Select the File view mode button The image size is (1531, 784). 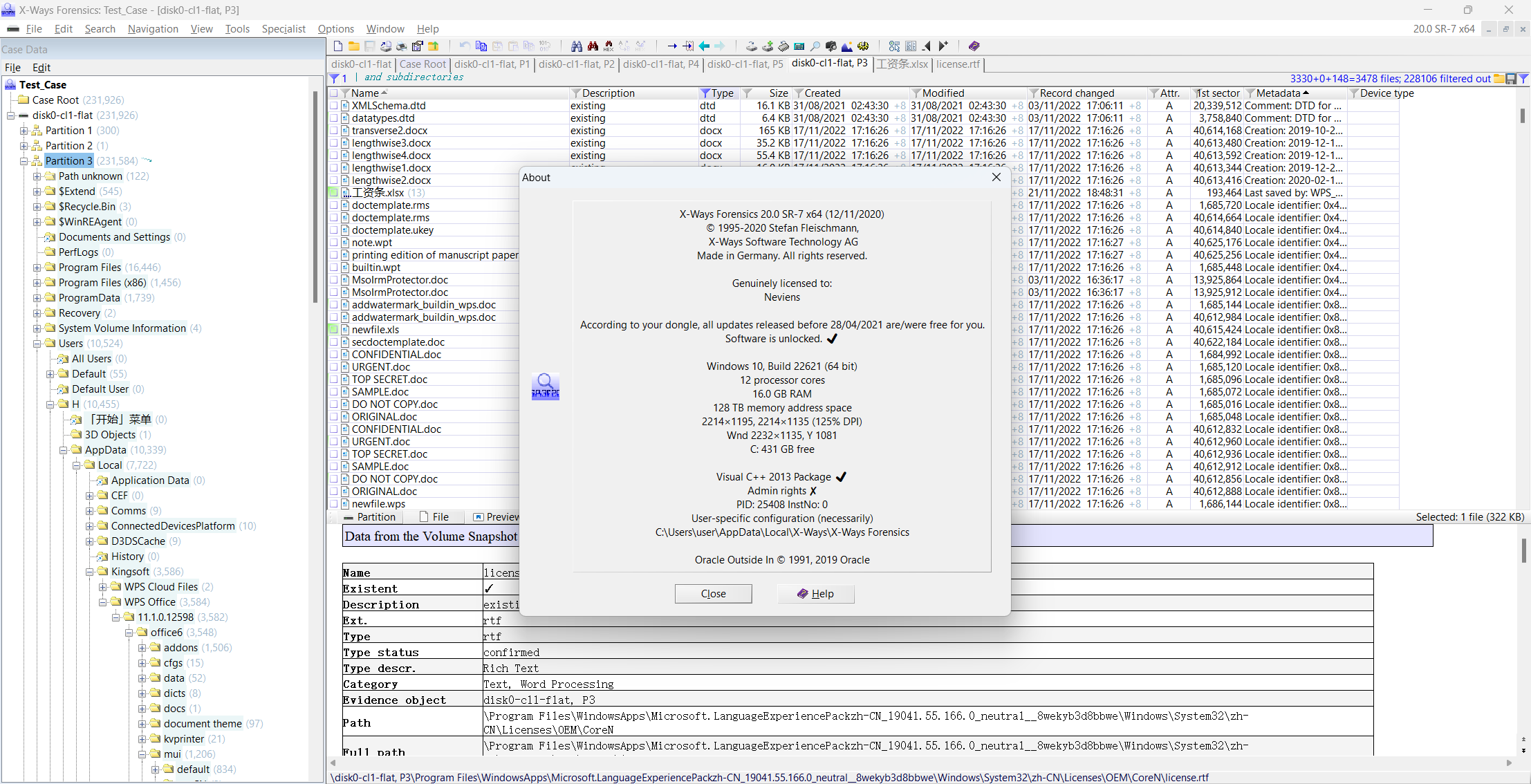(434, 517)
